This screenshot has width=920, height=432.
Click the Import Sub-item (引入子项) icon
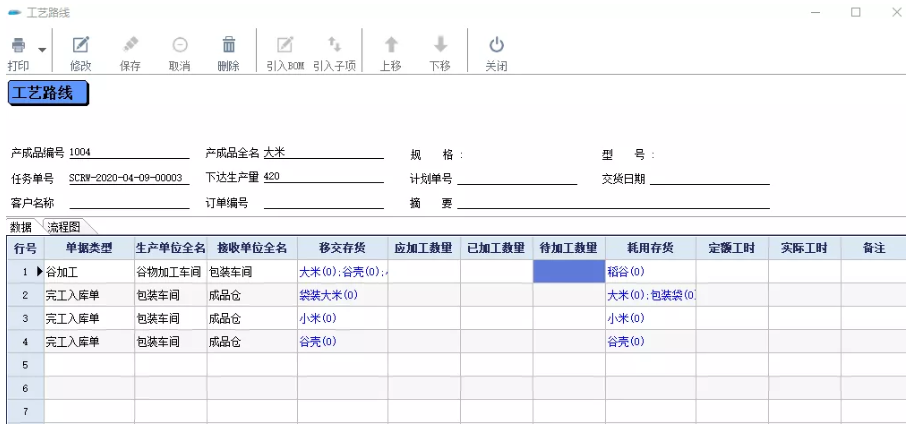point(334,45)
